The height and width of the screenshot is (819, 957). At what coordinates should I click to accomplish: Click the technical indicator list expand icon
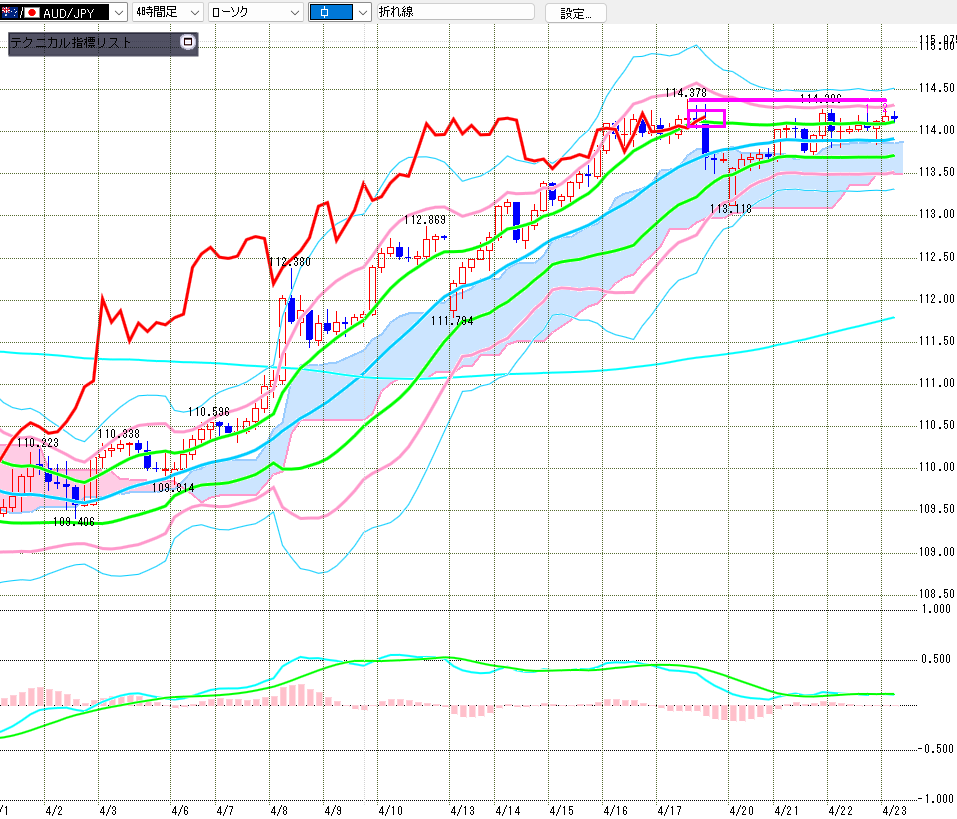click(187, 43)
